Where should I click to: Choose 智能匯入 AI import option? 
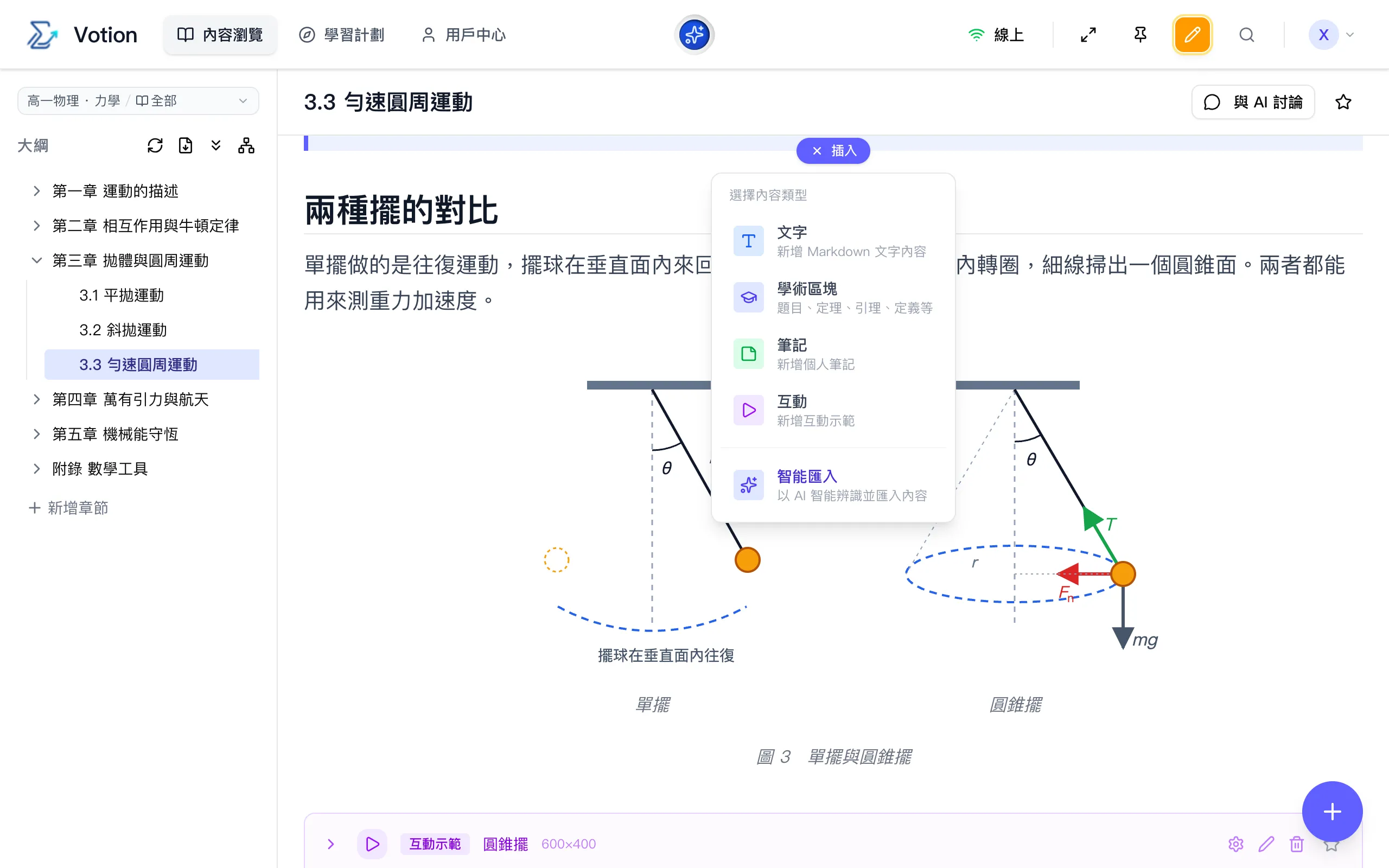833,485
